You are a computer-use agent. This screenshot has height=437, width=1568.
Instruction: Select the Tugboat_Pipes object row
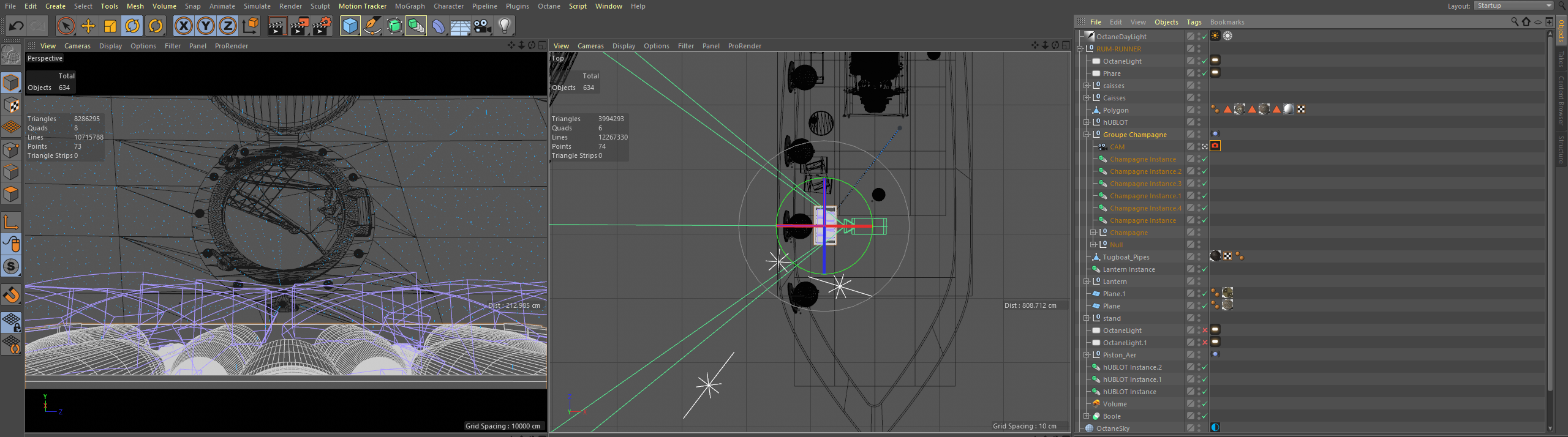tap(1126, 257)
